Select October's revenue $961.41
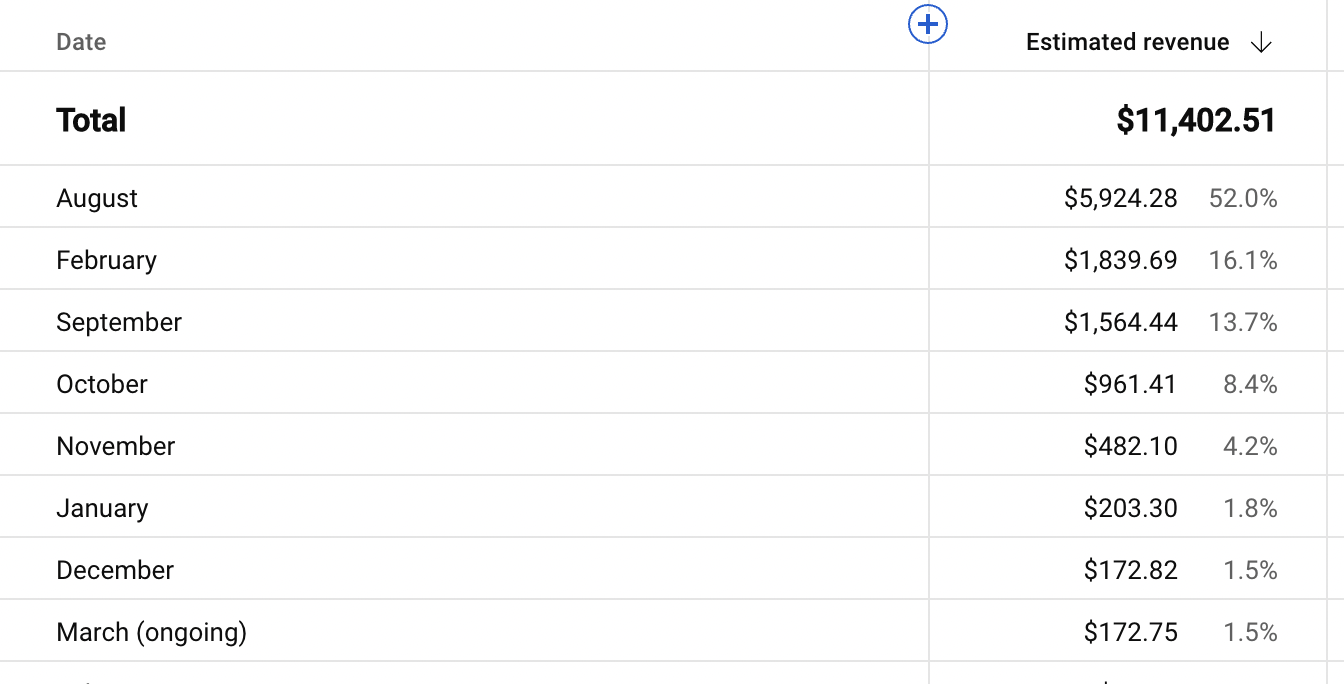1344x684 pixels. coord(1130,384)
